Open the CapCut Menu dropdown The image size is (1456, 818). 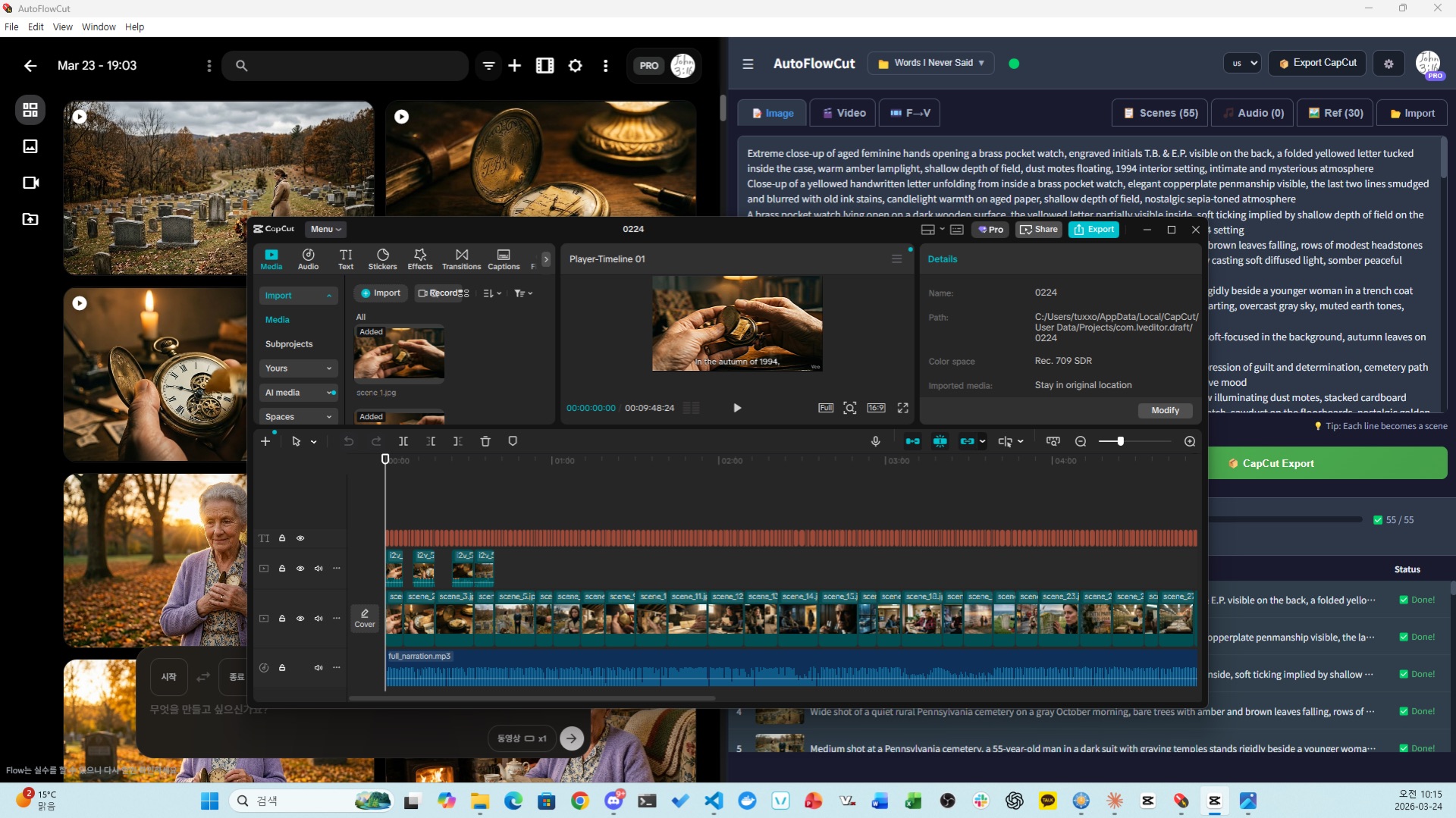pos(325,229)
